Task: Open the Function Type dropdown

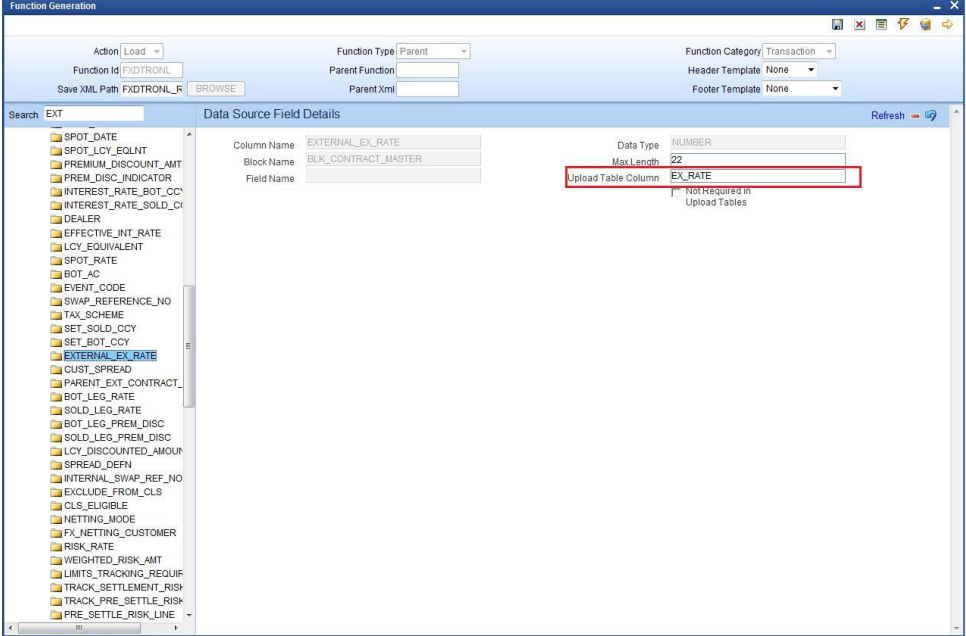Action: point(433,52)
